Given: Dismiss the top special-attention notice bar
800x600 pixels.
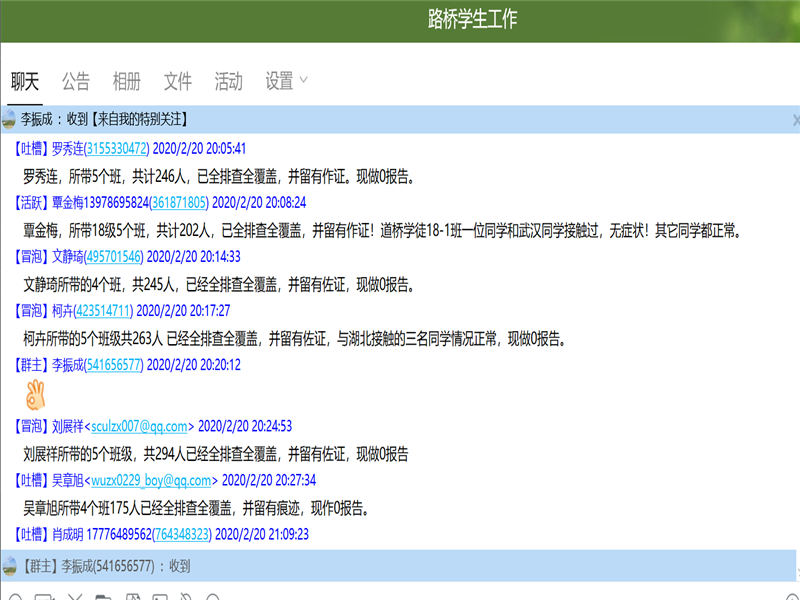Looking at the screenshot, I should click(x=796, y=119).
